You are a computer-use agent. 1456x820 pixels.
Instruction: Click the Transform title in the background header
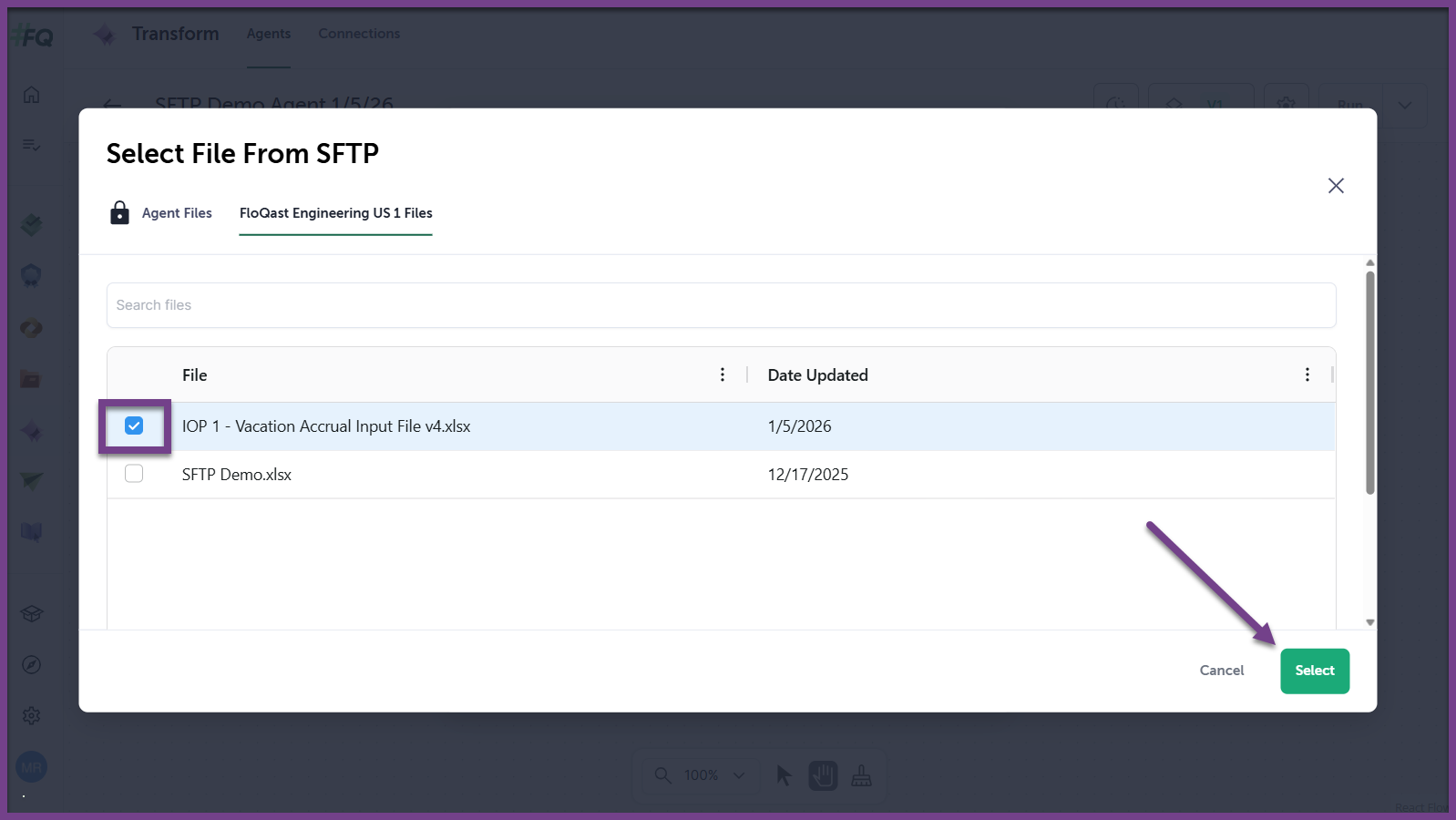[175, 34]
